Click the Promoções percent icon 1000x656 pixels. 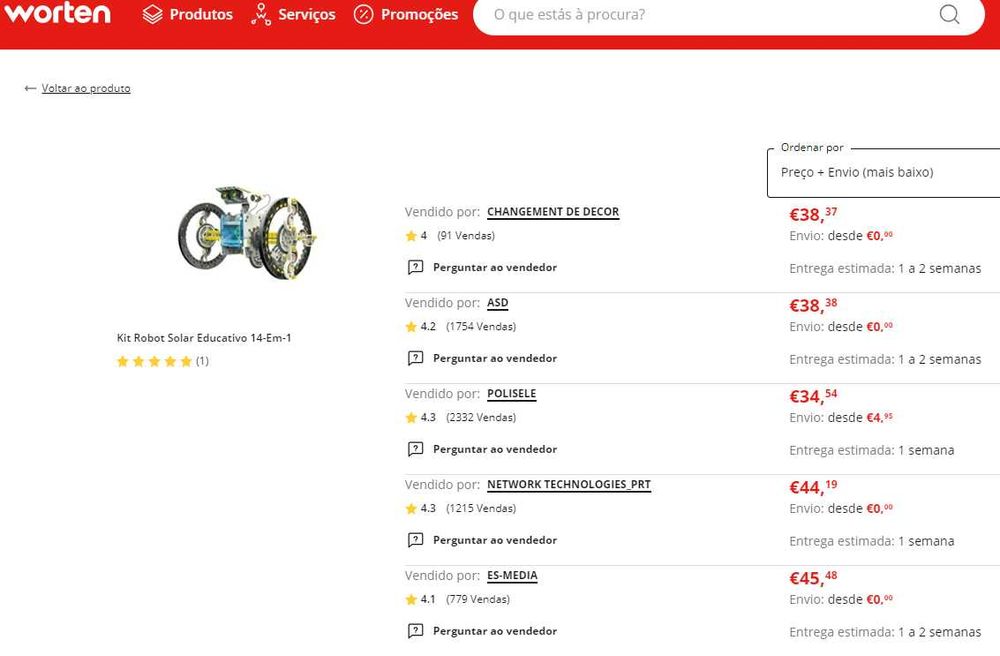[x=364, y=15]
